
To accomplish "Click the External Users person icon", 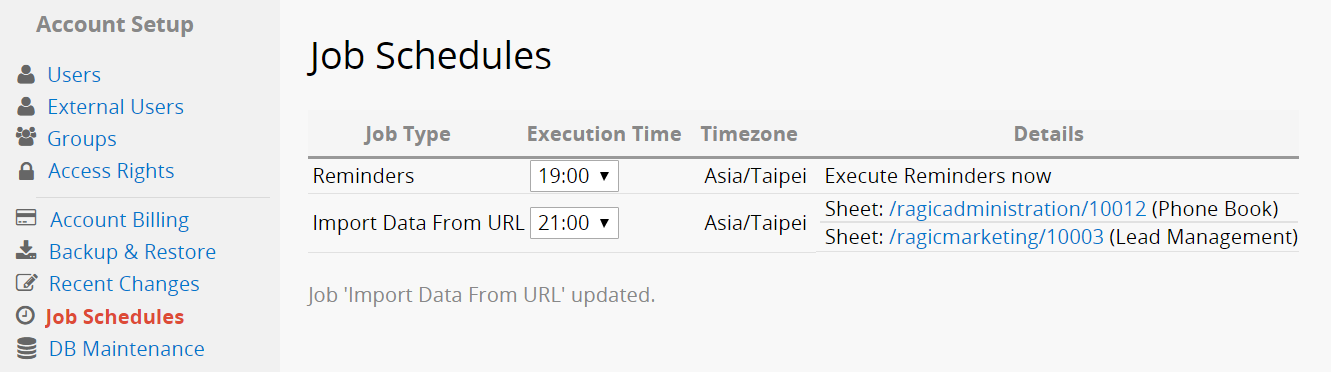I will coord(26,107).
